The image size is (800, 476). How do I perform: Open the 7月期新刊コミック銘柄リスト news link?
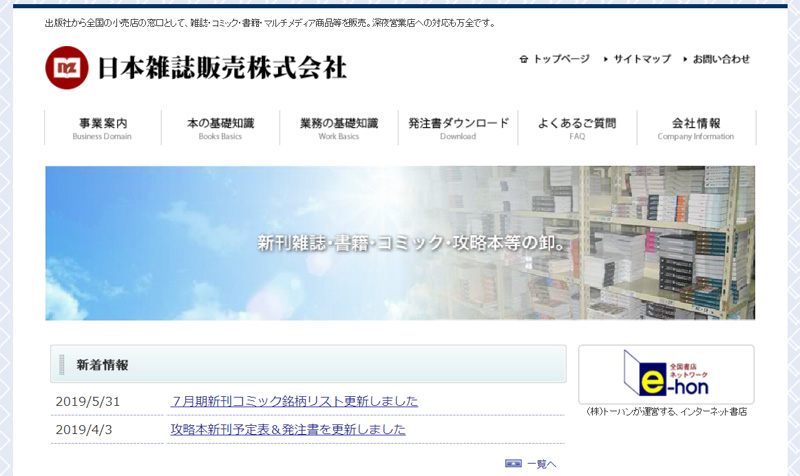[294, 401]
